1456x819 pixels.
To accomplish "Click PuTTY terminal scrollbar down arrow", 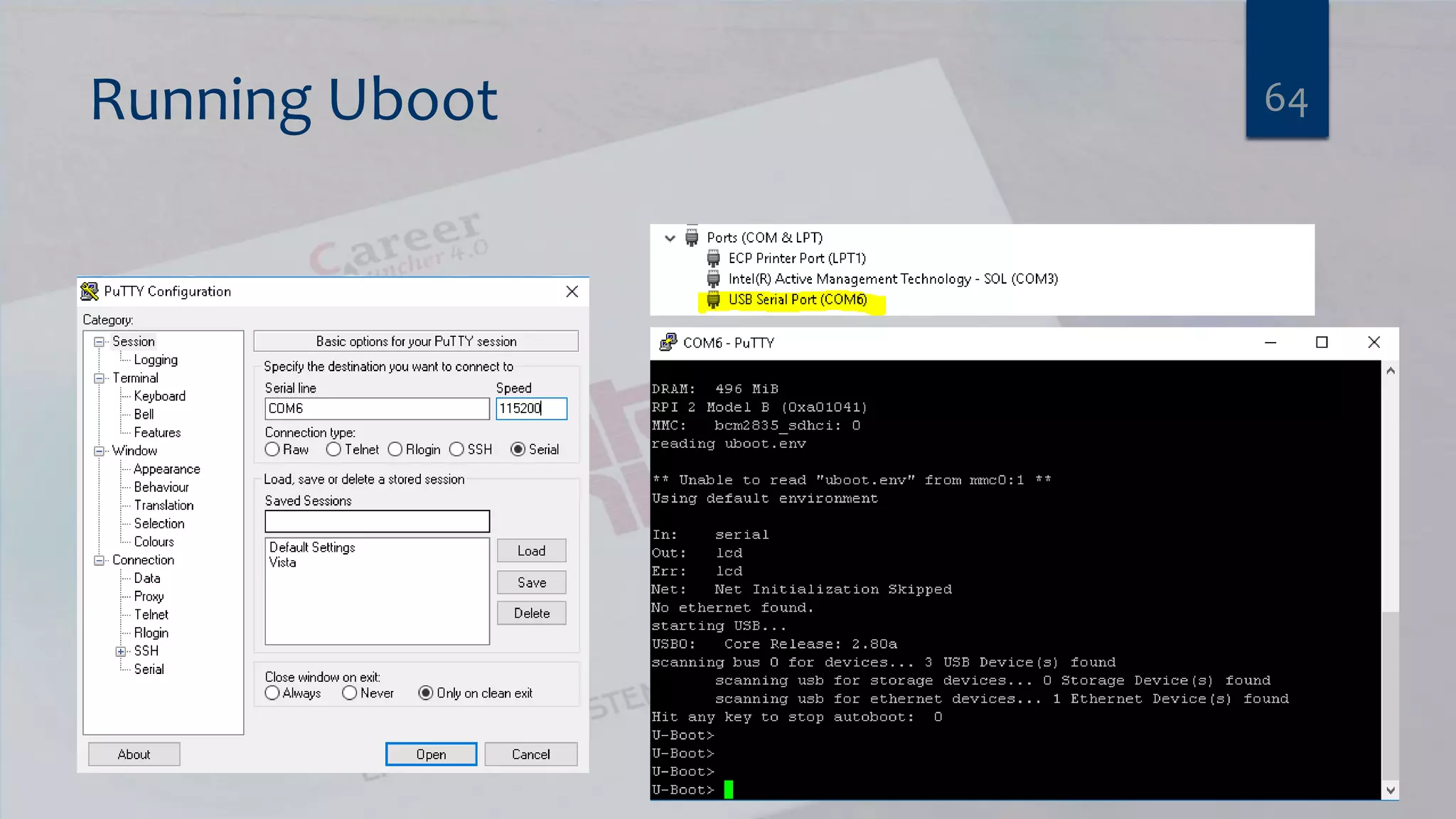I will click(x=1391, y=790).
